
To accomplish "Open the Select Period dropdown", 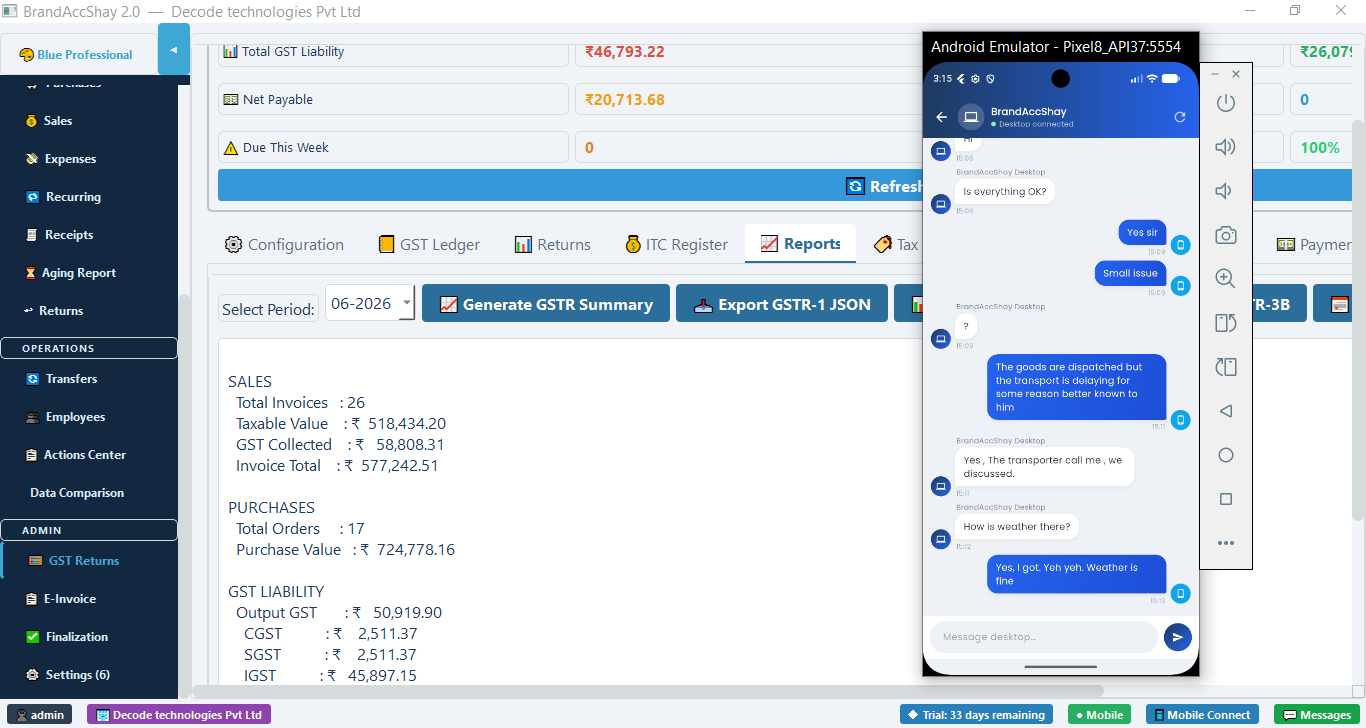I will click(x=370, y=304).
